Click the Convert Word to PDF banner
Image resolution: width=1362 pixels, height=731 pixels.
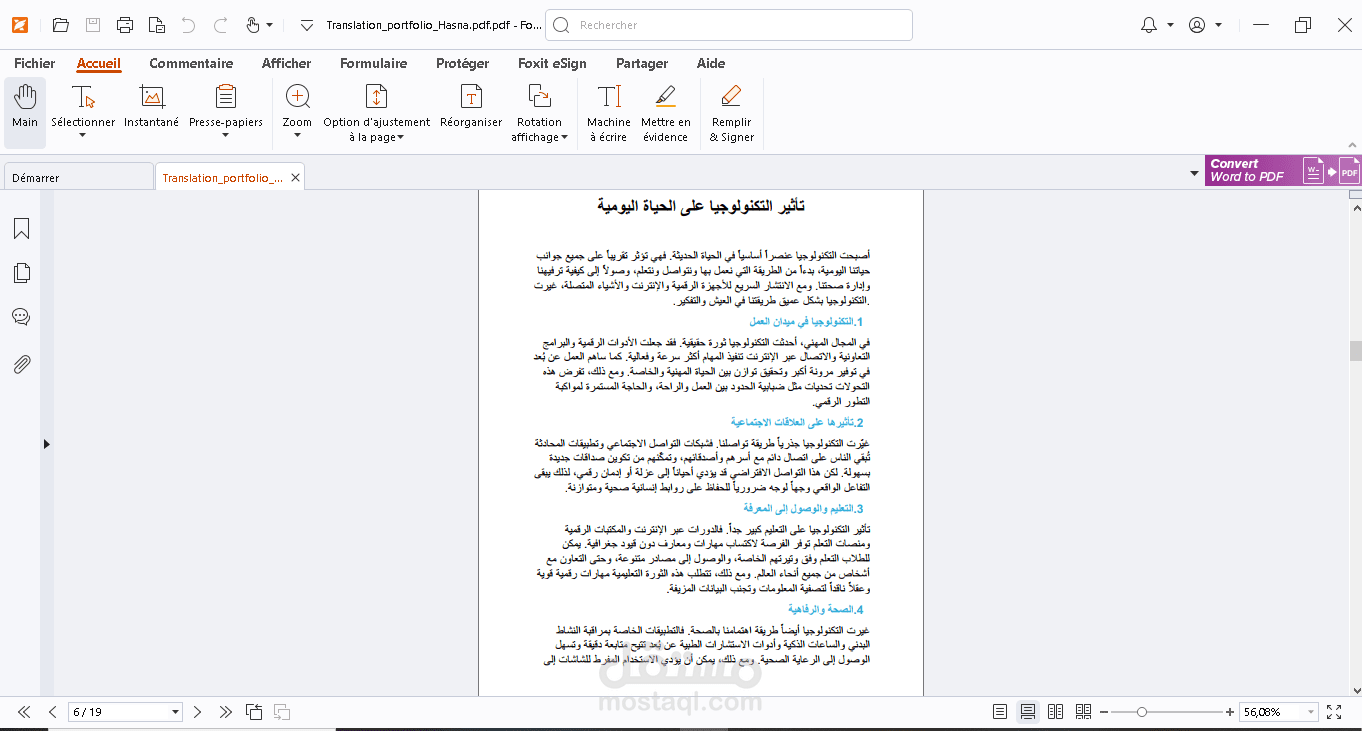(1283, 171)
